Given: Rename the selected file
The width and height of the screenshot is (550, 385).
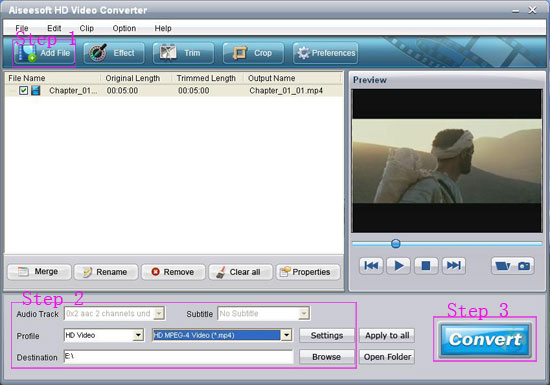Looking at the screenshot, I should point(106,272).
